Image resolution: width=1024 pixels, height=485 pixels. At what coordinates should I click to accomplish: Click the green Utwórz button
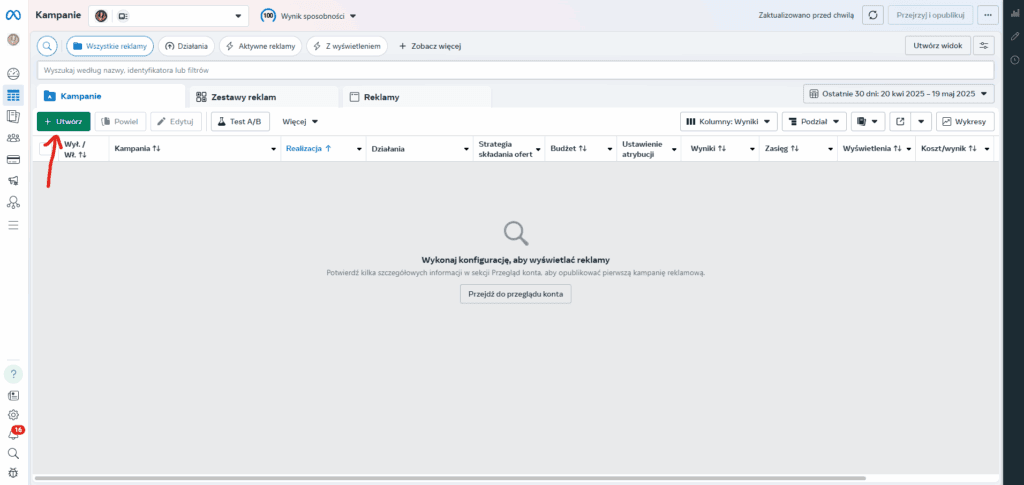click(64, 121)
